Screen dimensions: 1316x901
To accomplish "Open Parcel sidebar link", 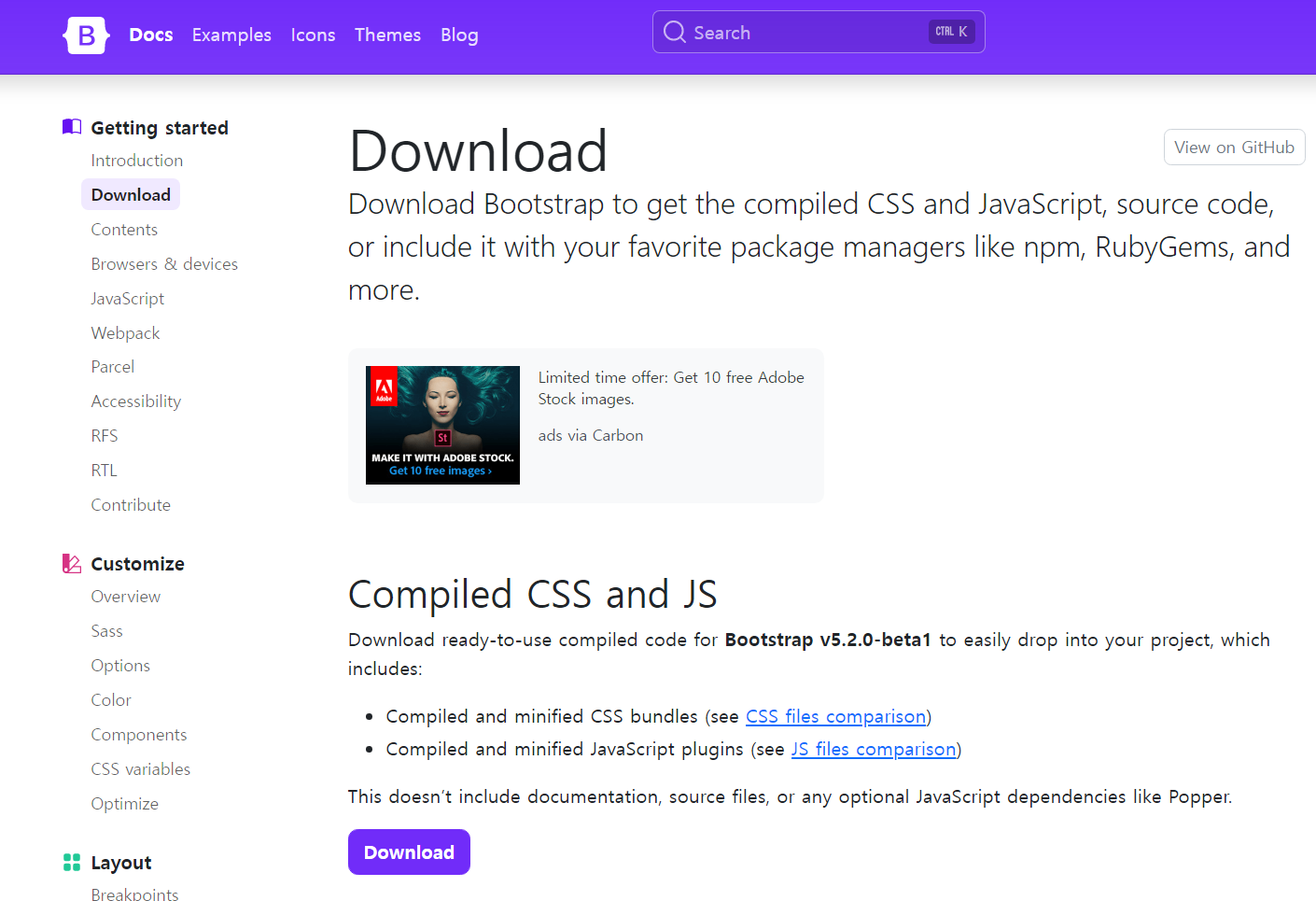I will [x=113, y=366].
